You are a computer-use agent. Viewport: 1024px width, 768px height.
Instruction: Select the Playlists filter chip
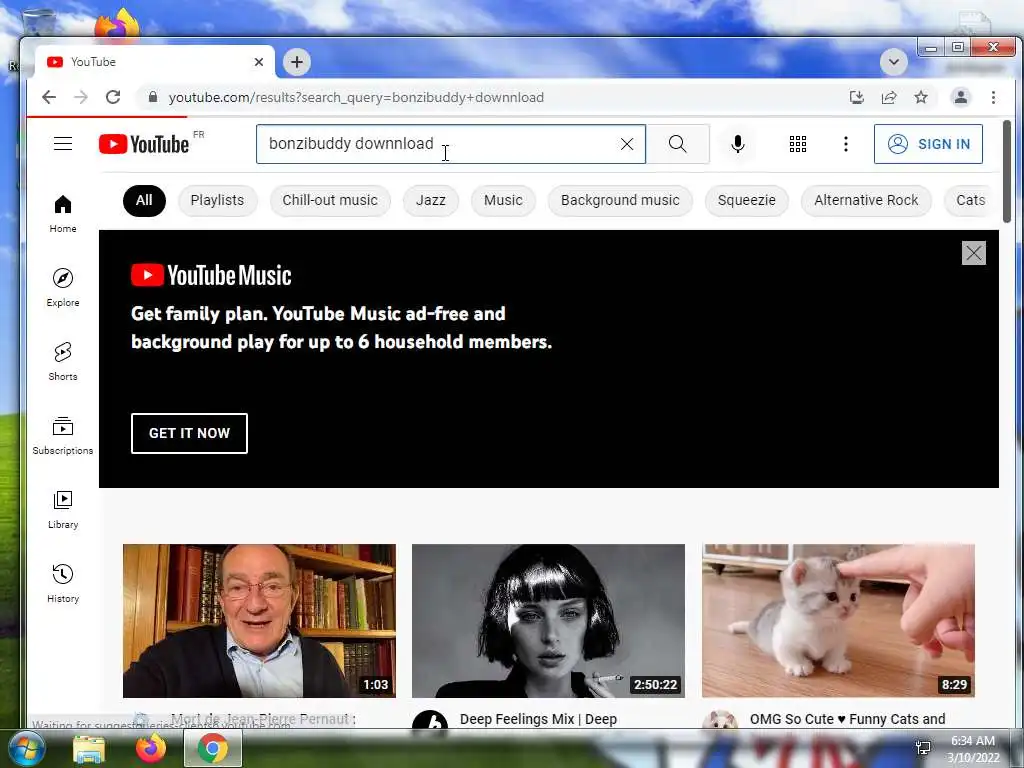point(217,200)
